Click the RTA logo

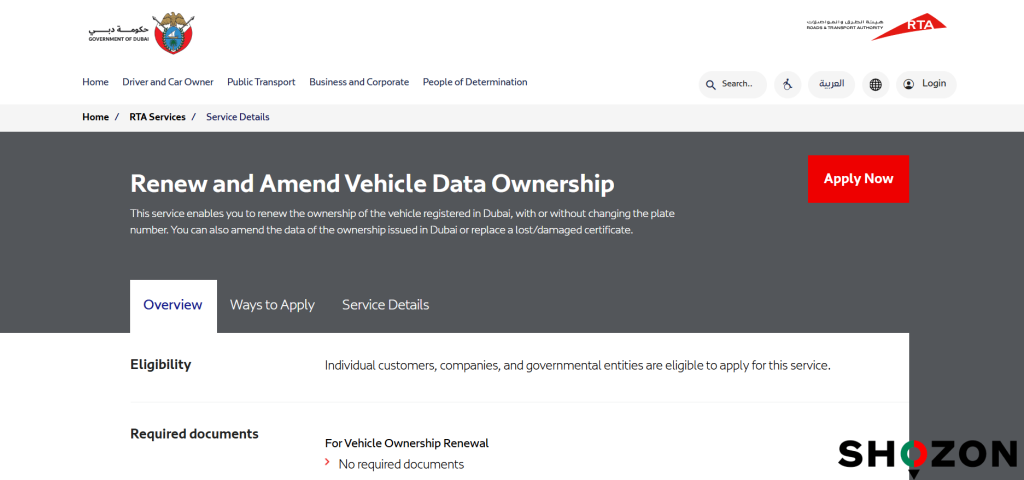coord(876,27)
